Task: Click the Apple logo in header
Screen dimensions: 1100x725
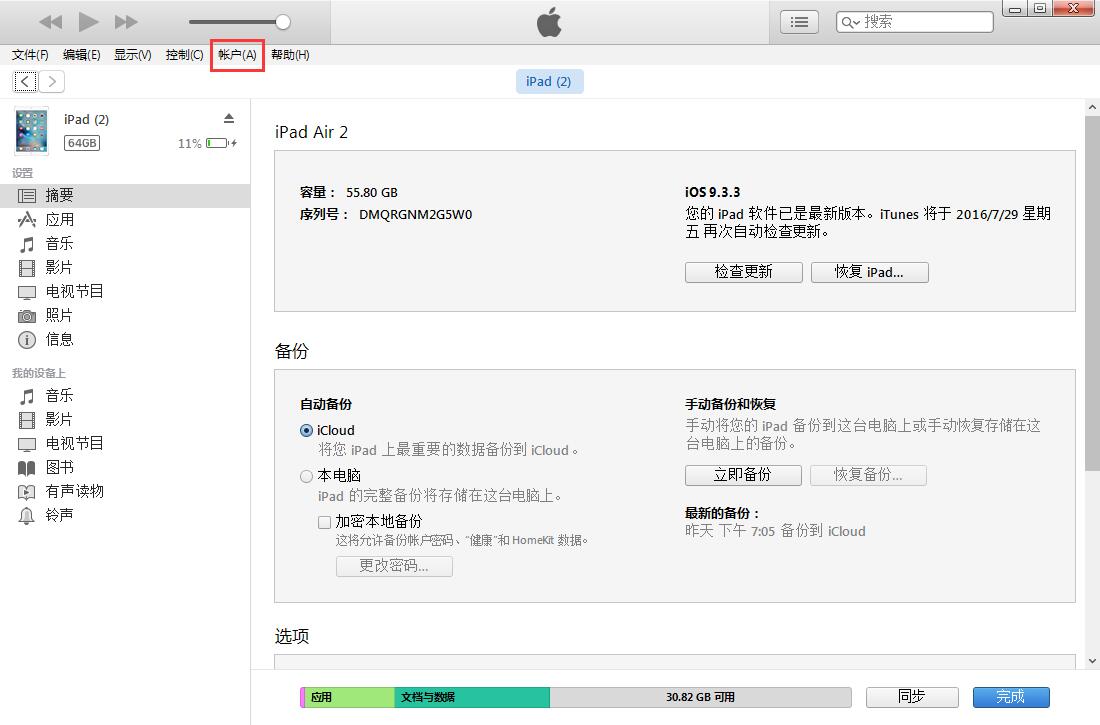Action: (x=549, y=22)
